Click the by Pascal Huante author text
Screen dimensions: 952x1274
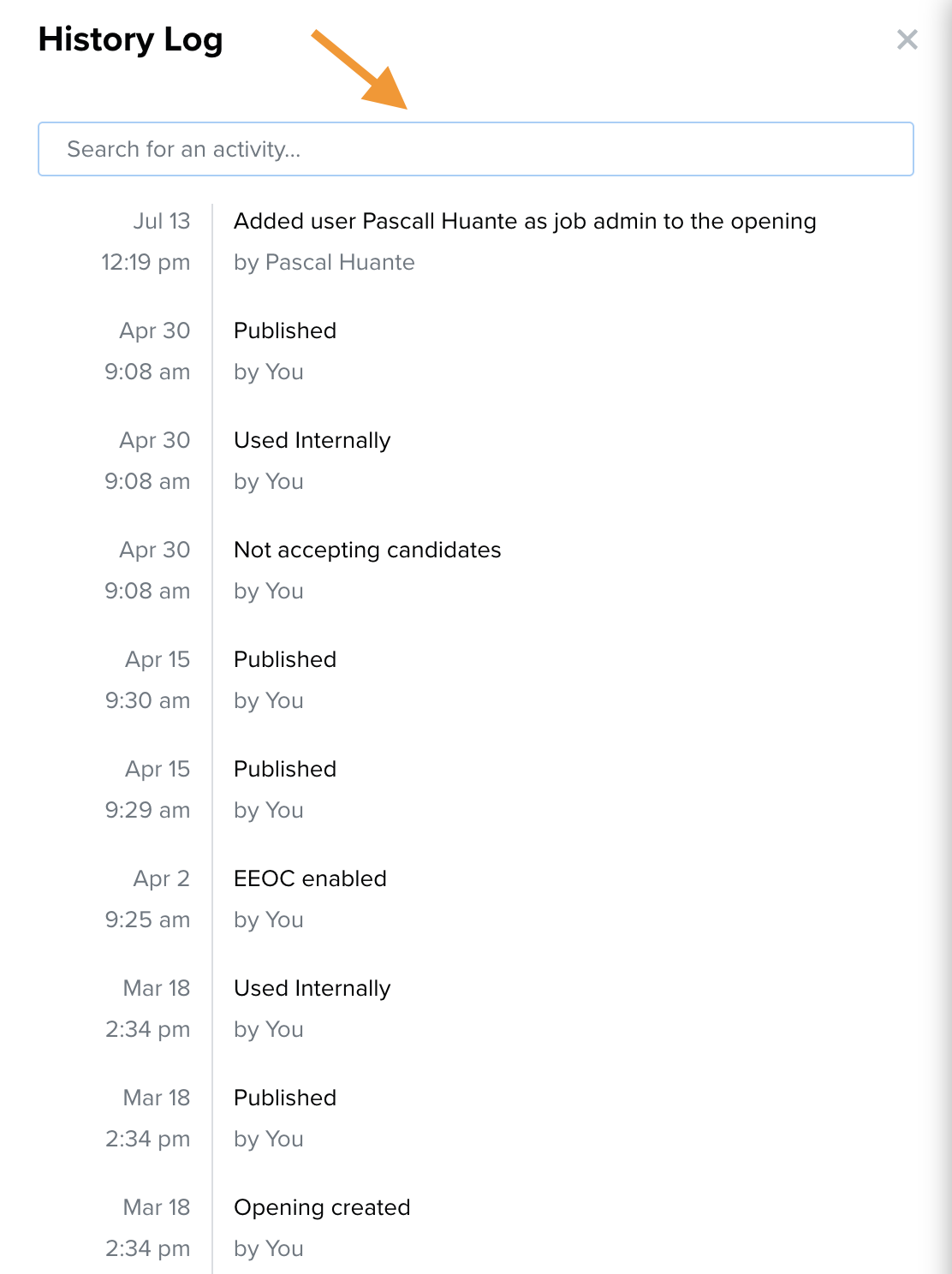[324, 262]
